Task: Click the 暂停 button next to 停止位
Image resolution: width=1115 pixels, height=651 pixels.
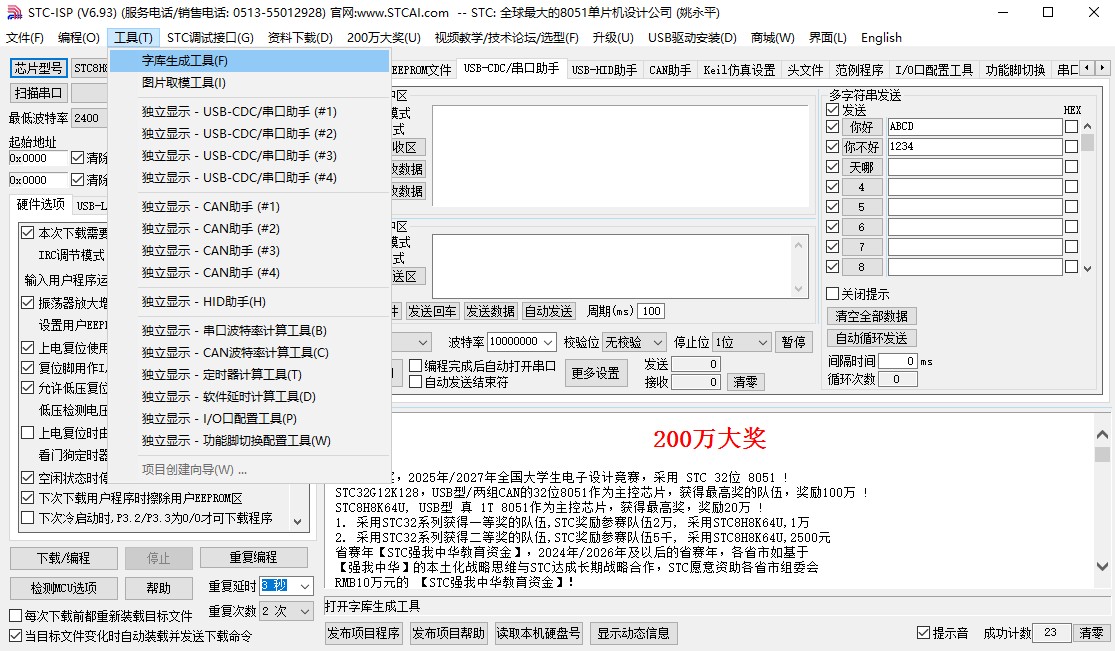Action: pyautogui.click(x=794, y=342)
